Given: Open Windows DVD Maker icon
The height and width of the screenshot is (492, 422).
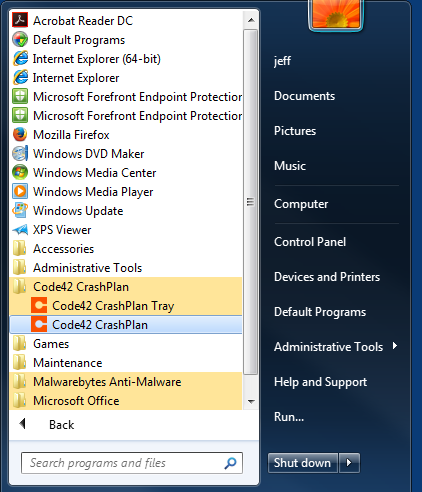Looking at the screenshot, I should (x=20, y=153).
